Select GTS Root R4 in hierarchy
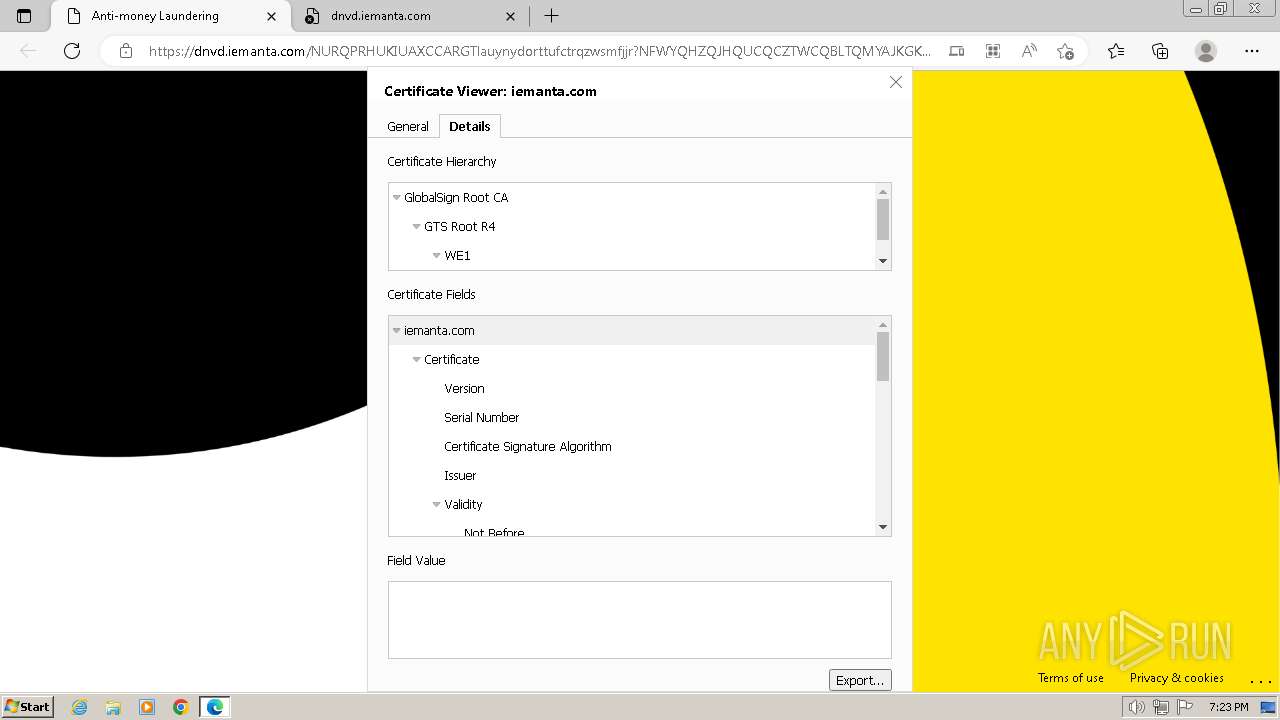Image resolution: width=1280 pixels, height=720 pixels. 460,227
